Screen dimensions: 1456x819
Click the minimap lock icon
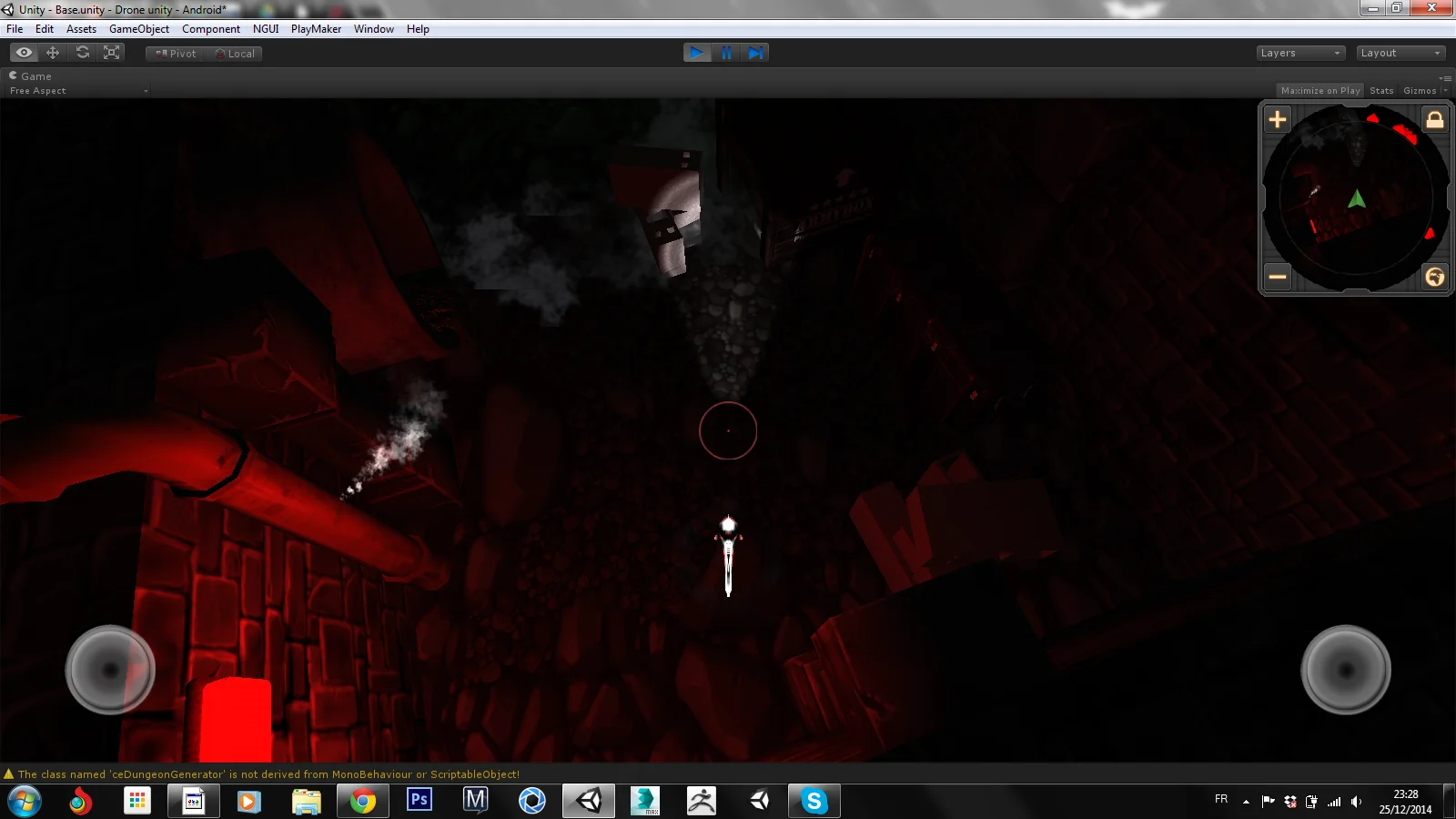[x=1434, y=119]
